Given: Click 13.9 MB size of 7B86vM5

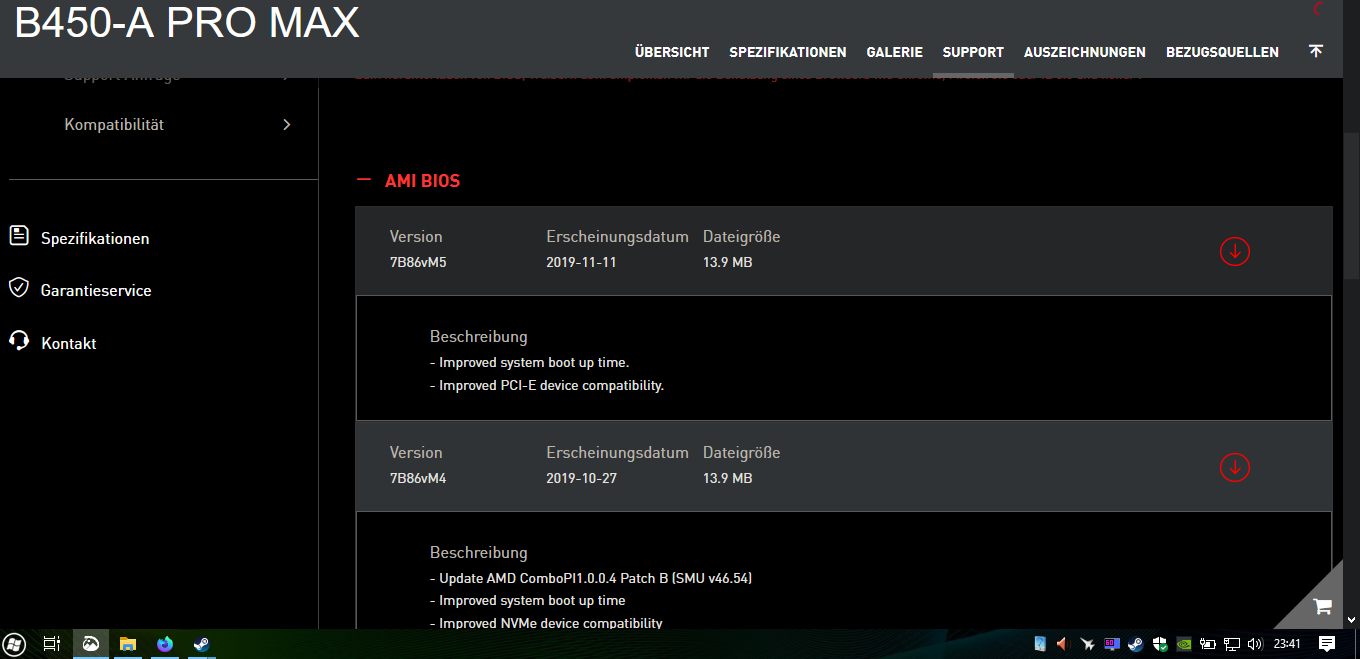Looking at the screenshot, I should (x=727, y=262).
